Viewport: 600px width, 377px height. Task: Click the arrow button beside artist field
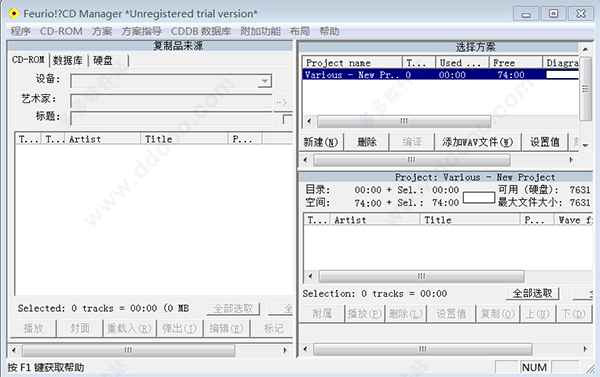[282, 102]
